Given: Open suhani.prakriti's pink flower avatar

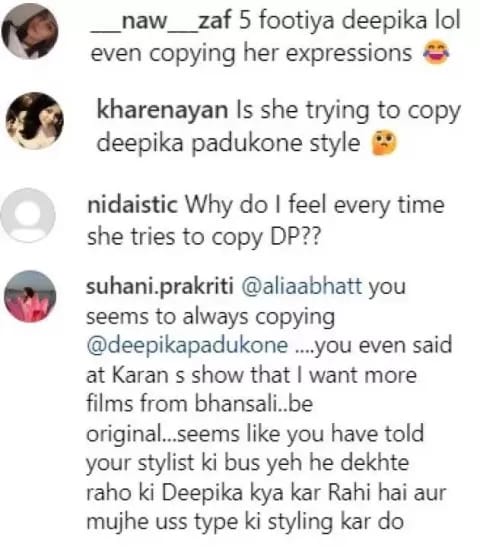Looking at the screenshot, I should click(30, 296).
